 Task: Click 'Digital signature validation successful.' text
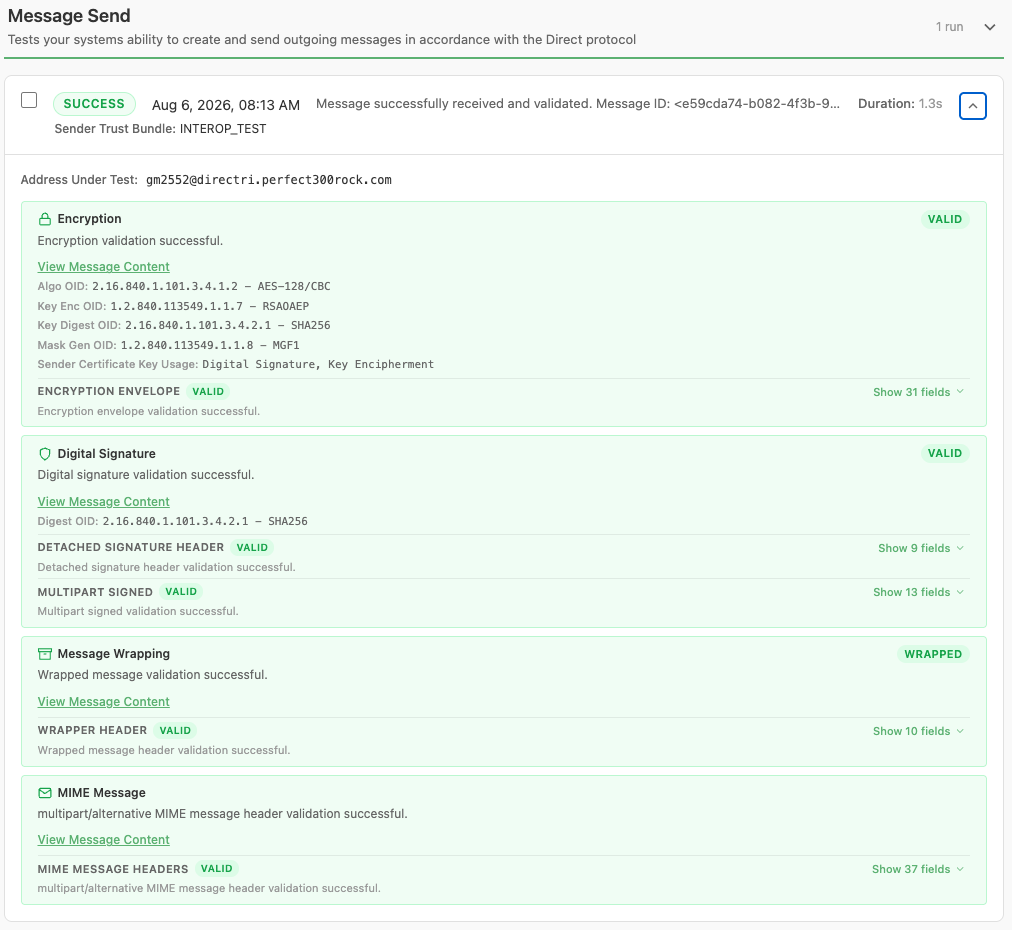click(x=146, y=475)
